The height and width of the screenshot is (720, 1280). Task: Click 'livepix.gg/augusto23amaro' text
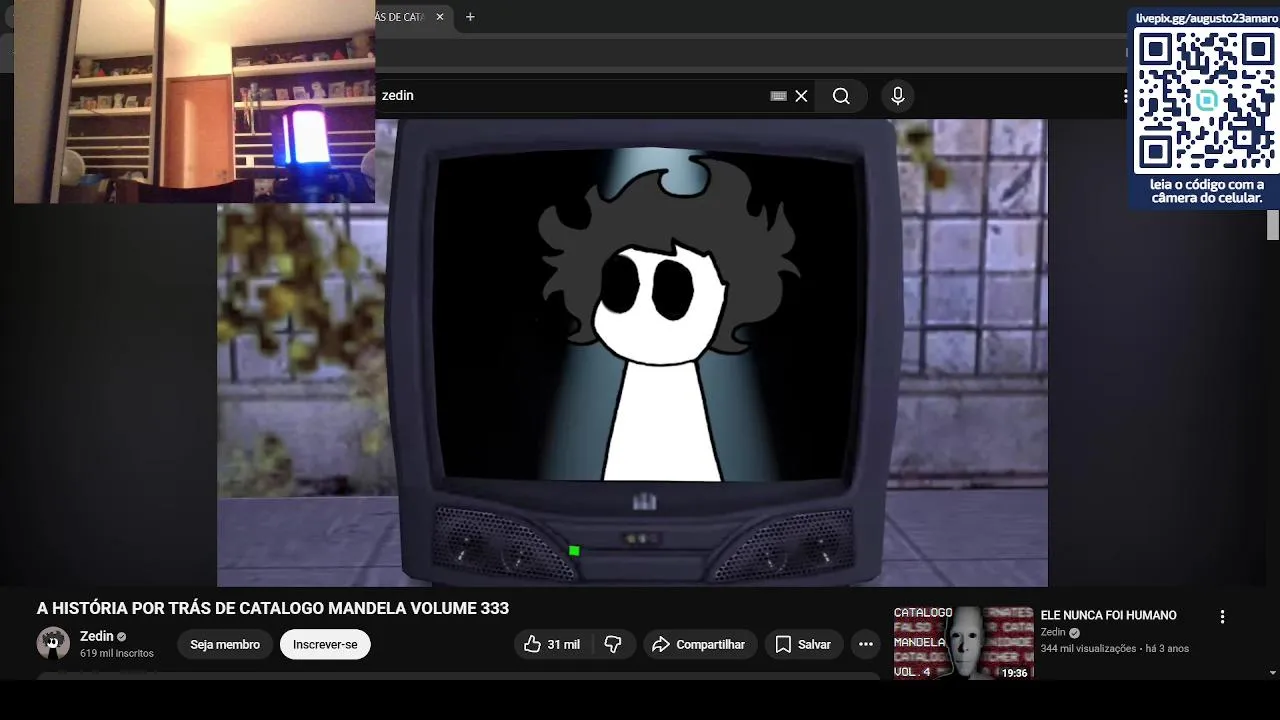1206,18
